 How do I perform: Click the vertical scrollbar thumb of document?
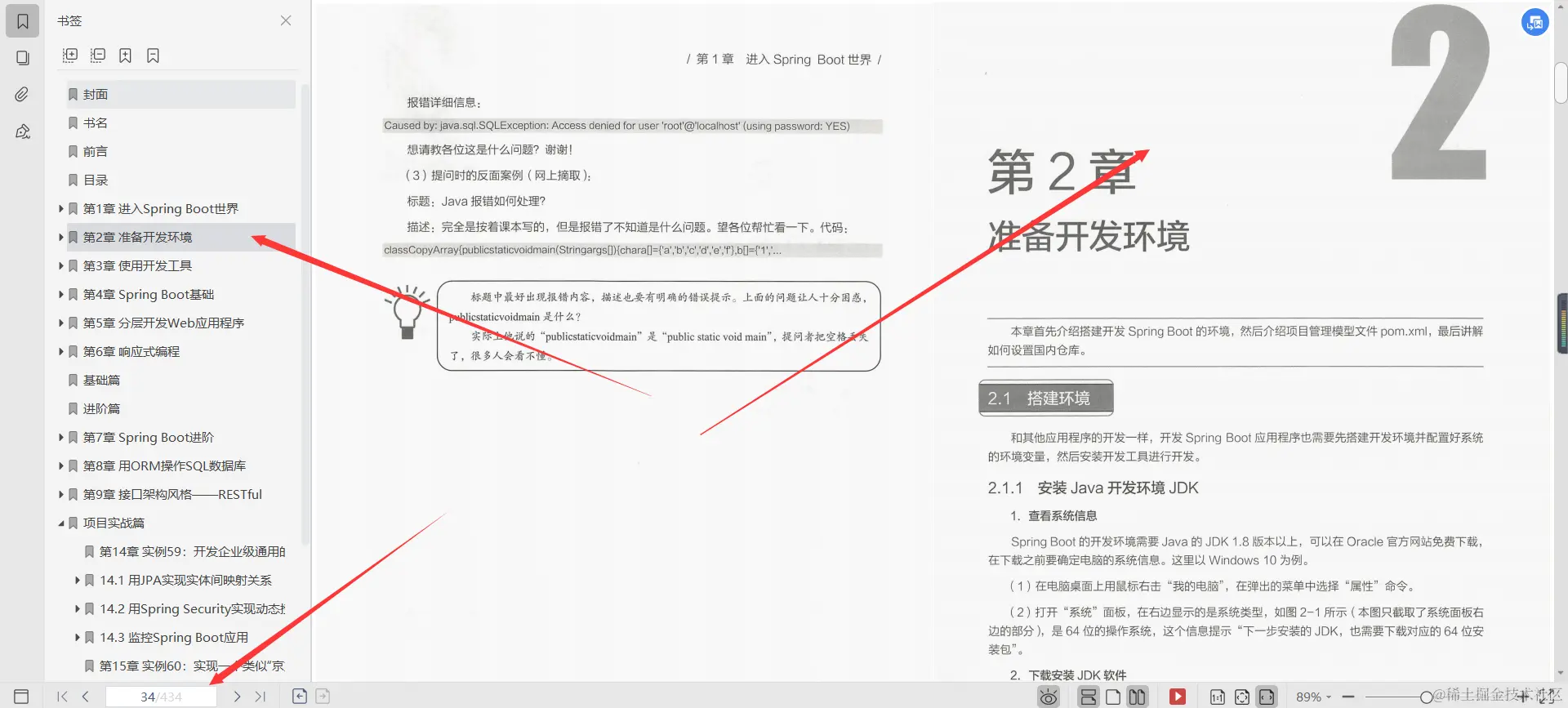coord(1561,82)
